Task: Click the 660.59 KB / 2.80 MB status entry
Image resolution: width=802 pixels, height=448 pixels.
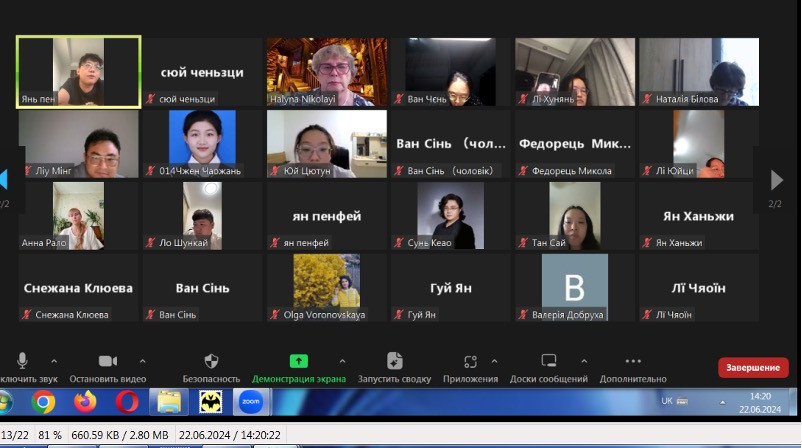Action: (x=120, y=435)
